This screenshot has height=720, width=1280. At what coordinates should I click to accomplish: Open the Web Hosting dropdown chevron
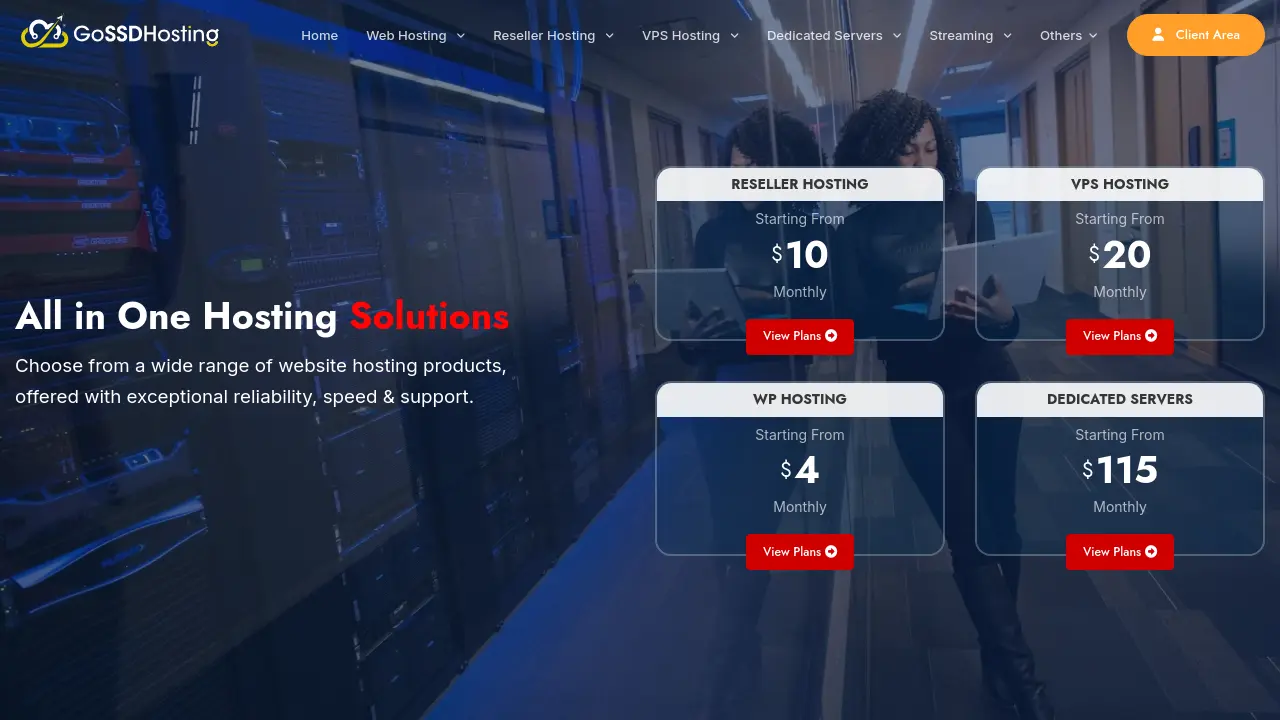pyautogui.click(x=460, y=35)
